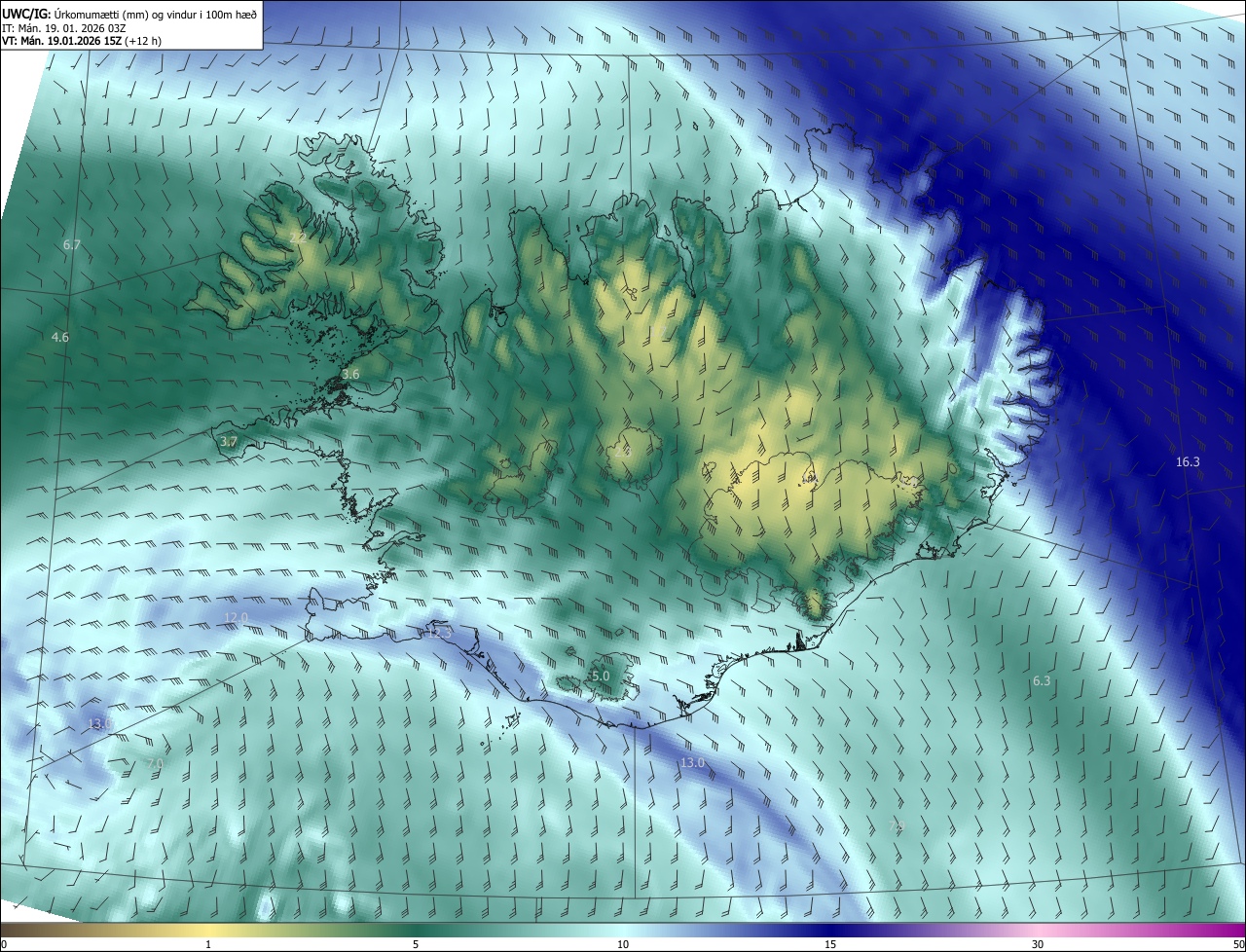Image resolution: width=1246 pixels, height=952 pixels.
Task: Click the 2.2 value over the Westfjords
Action: 299,238
